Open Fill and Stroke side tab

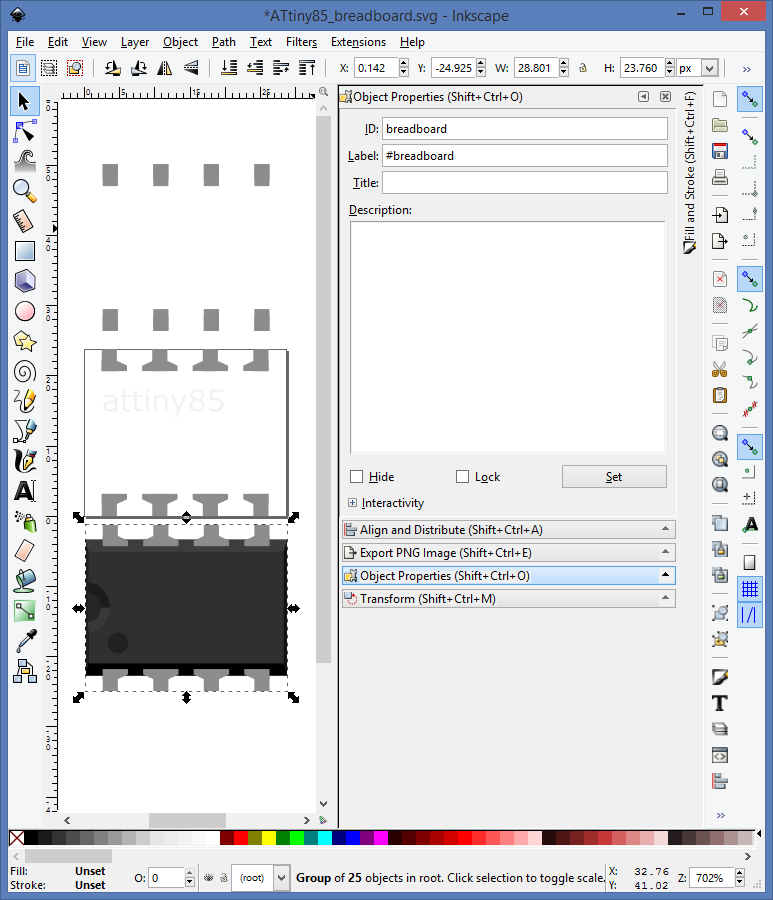[x=690, y=172]
